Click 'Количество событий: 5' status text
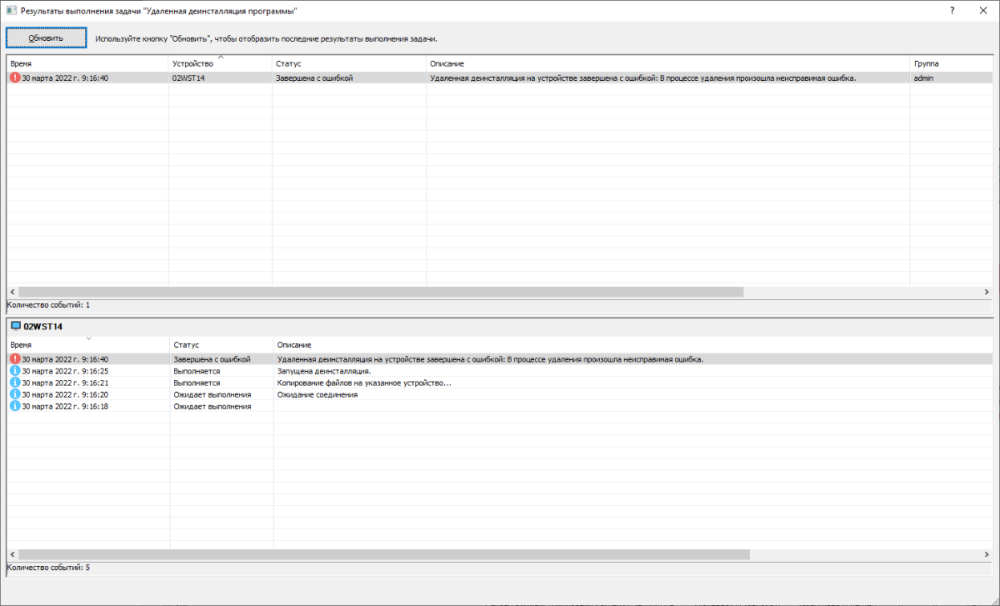1000x606 pixels. point(48,567)
